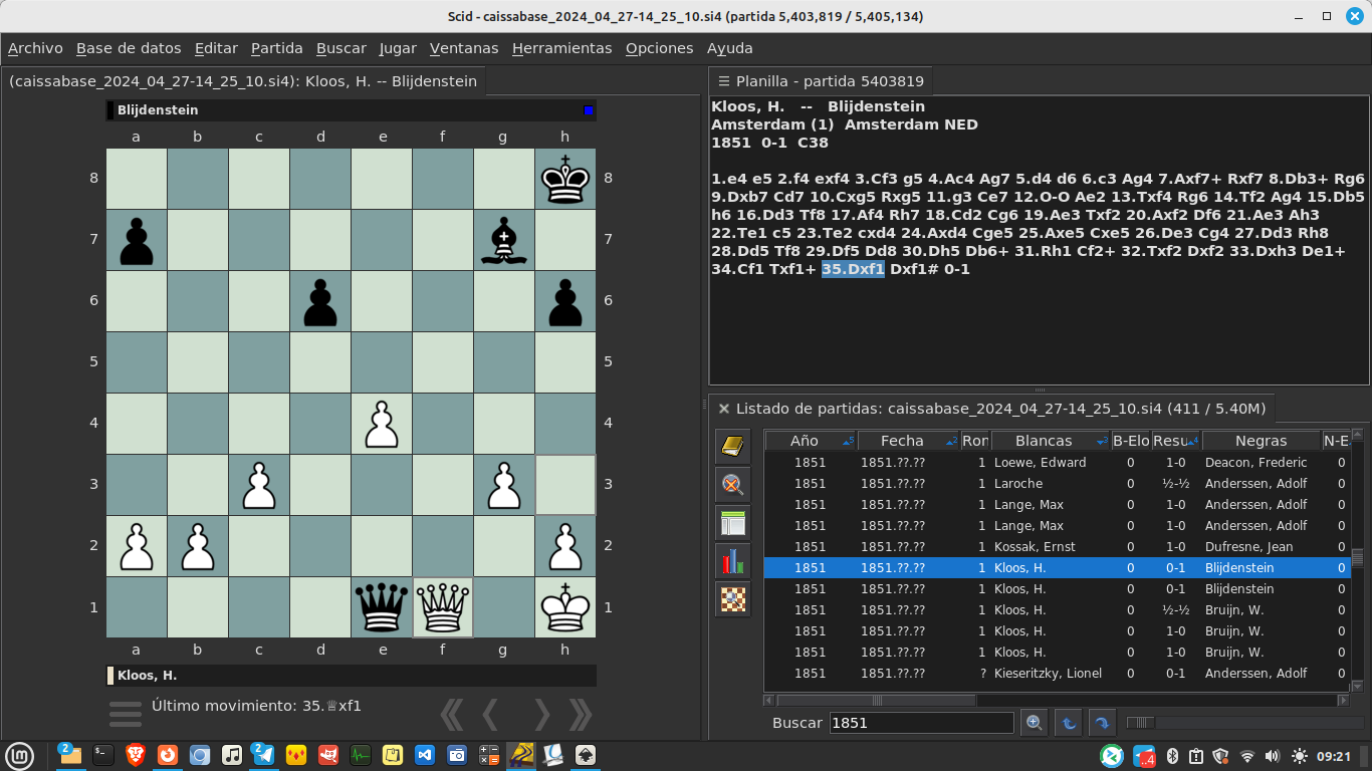Screen dimensions: 1372x771
Task: Launch Brave browser from the taskbar
Action: pyautogui.click(x=135, y=755)
